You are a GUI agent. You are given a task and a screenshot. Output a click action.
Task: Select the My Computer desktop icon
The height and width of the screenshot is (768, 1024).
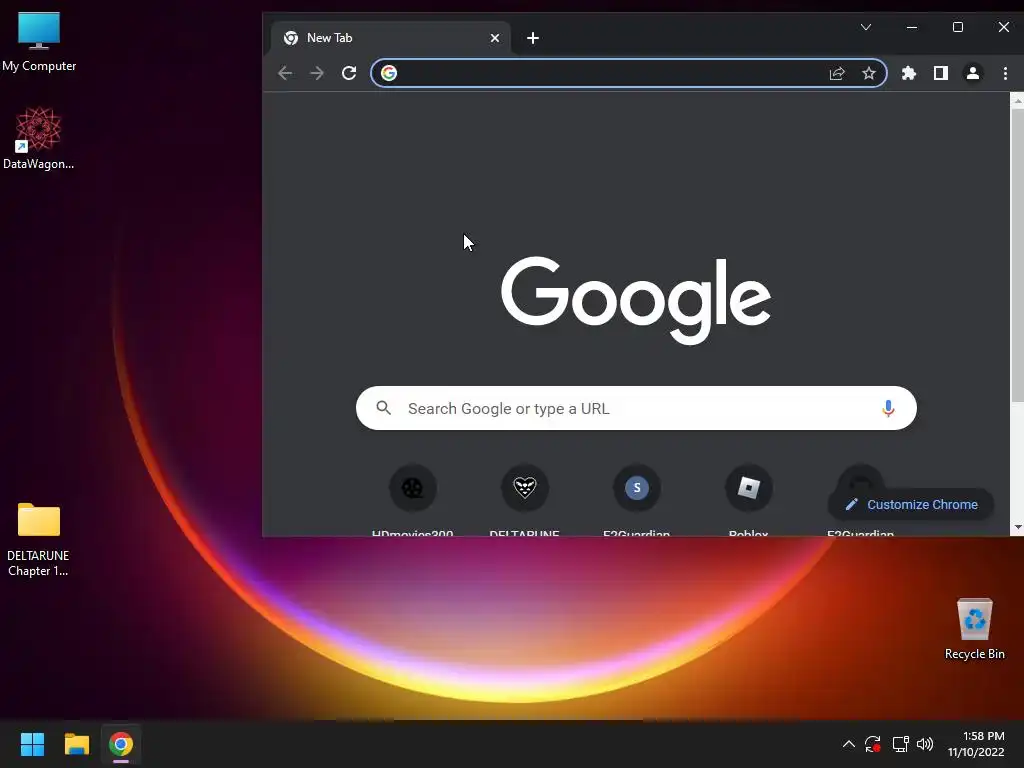[39, 40]
